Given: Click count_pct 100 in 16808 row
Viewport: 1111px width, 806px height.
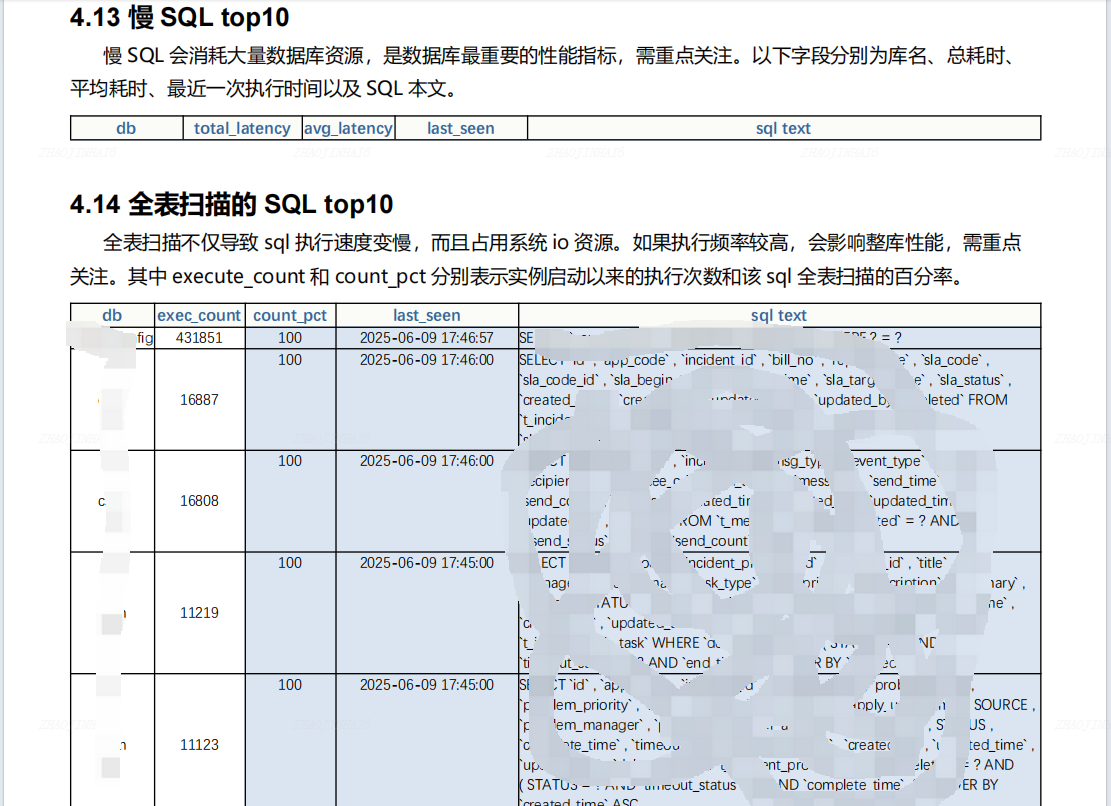Looking at the screenshot, I should (x=290, y=460).
